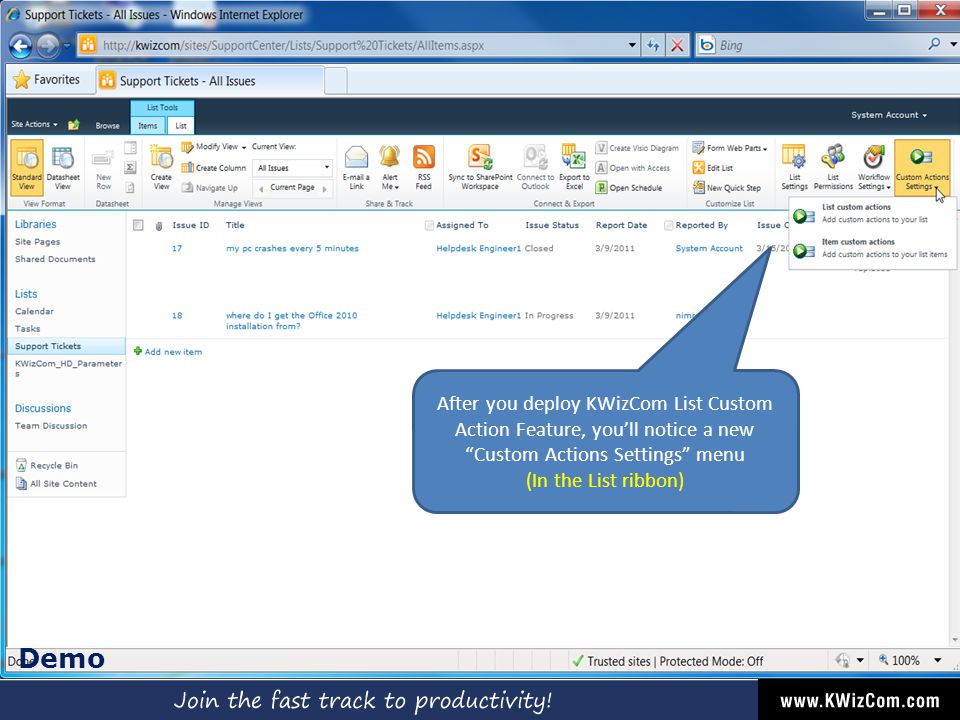The width and height of the screenshot is (960, 720).
Task: Switch to Standard View
Action: (26, 167)
